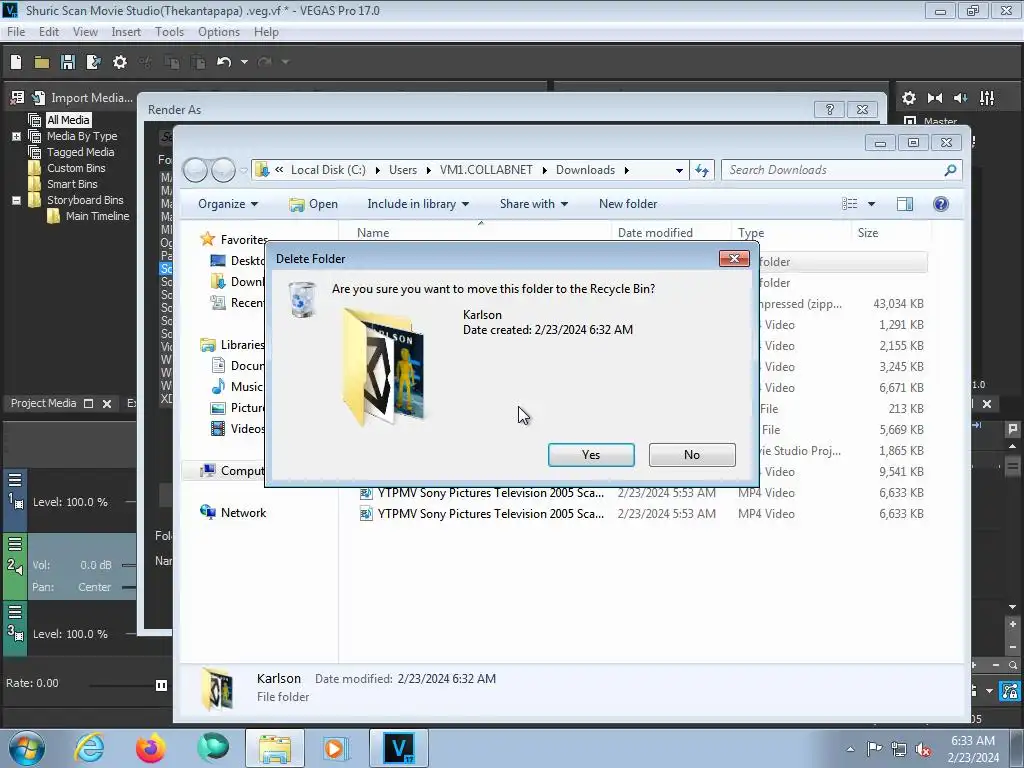The height and width of the screenshot is (768, 1024).
Task: Open the File menu
Action: pyautogui.click(x=16, y=31)
